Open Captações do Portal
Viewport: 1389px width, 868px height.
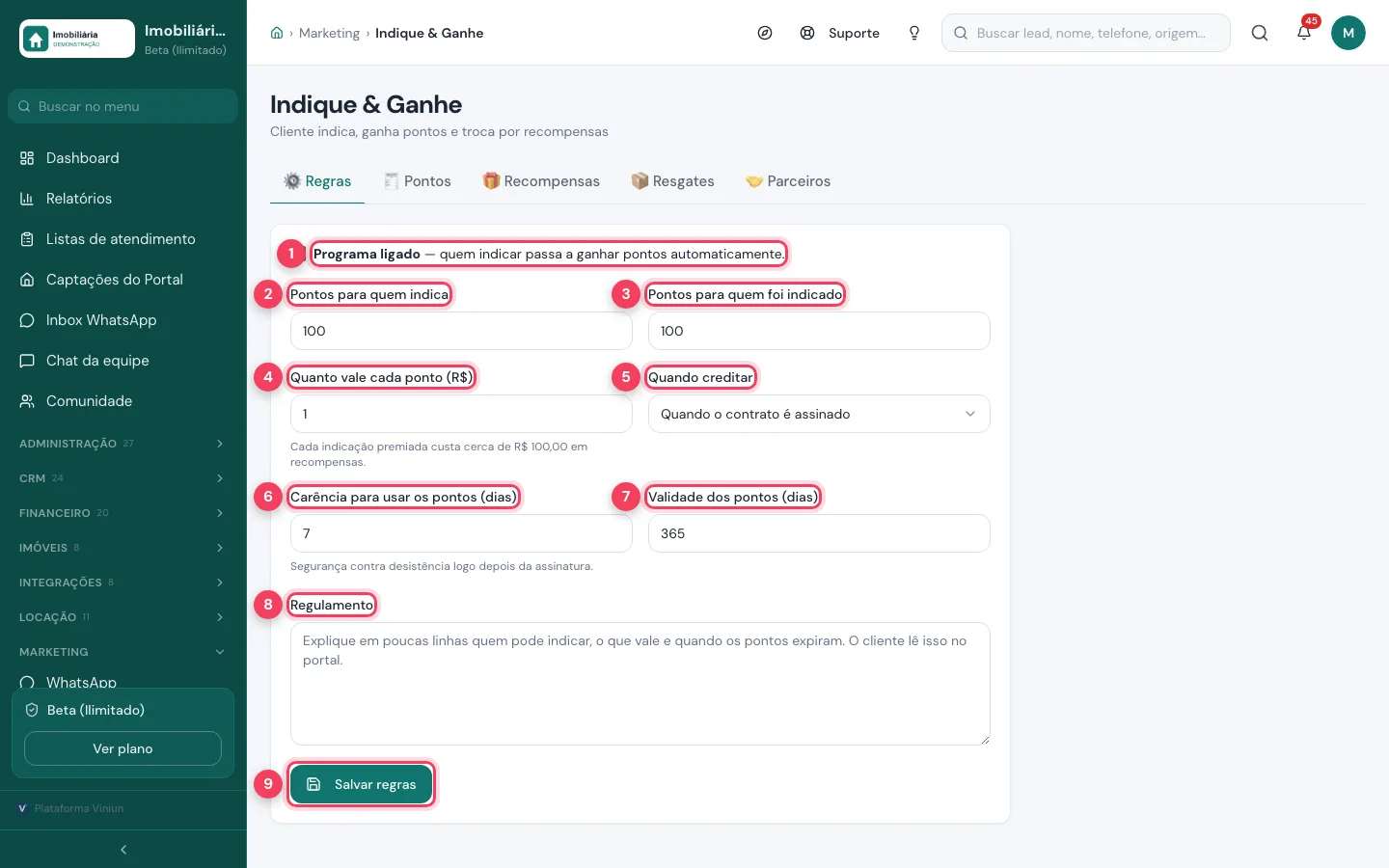[123, 280]
